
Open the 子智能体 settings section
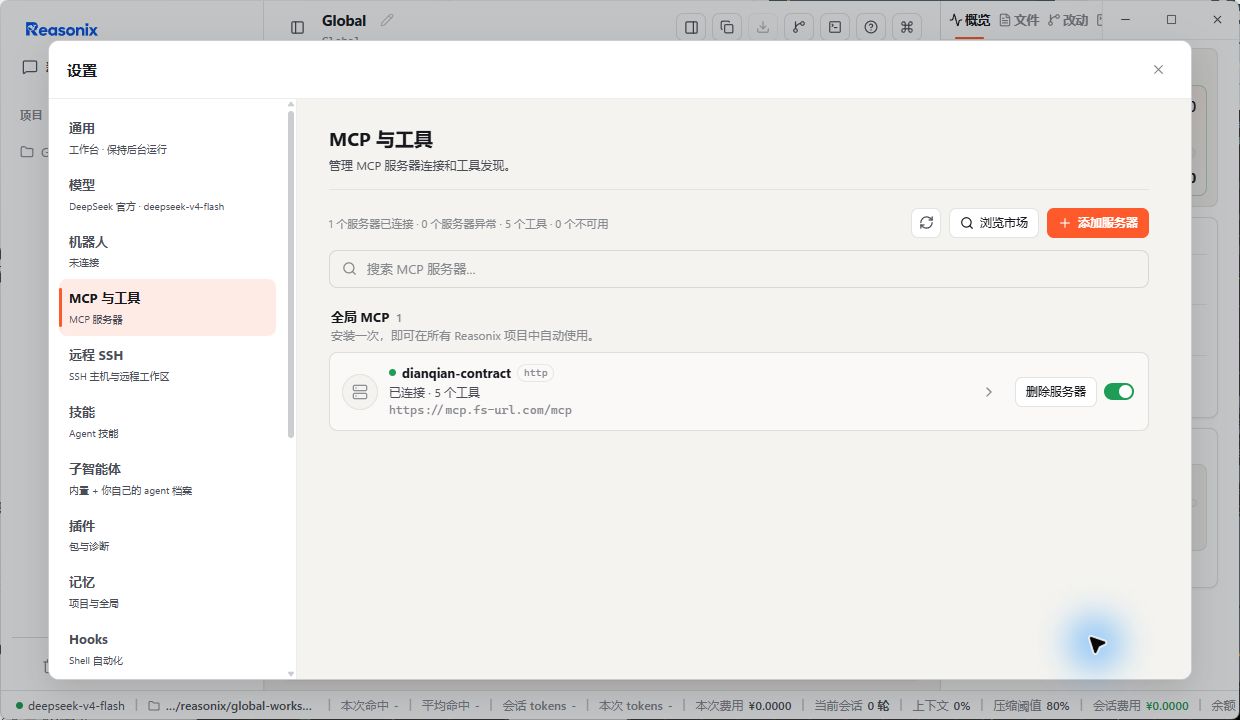coord(167,478)
